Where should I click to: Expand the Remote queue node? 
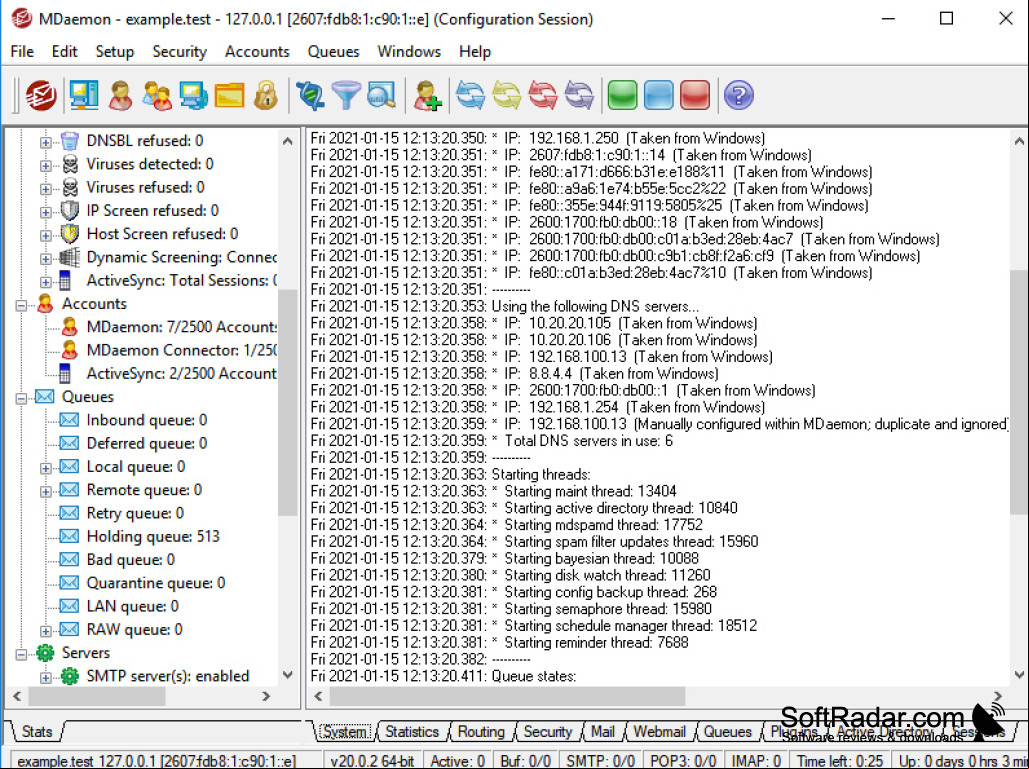[45, 491]
